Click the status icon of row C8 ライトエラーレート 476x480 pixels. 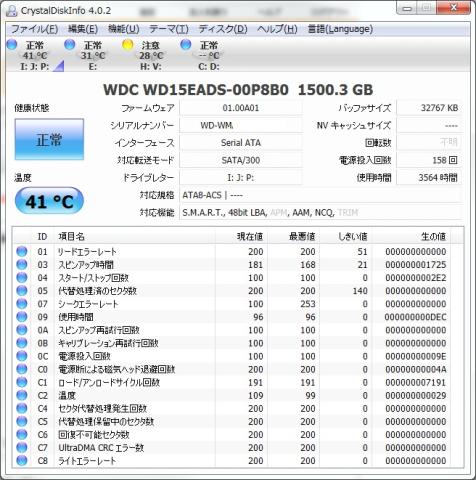[22, 460]
